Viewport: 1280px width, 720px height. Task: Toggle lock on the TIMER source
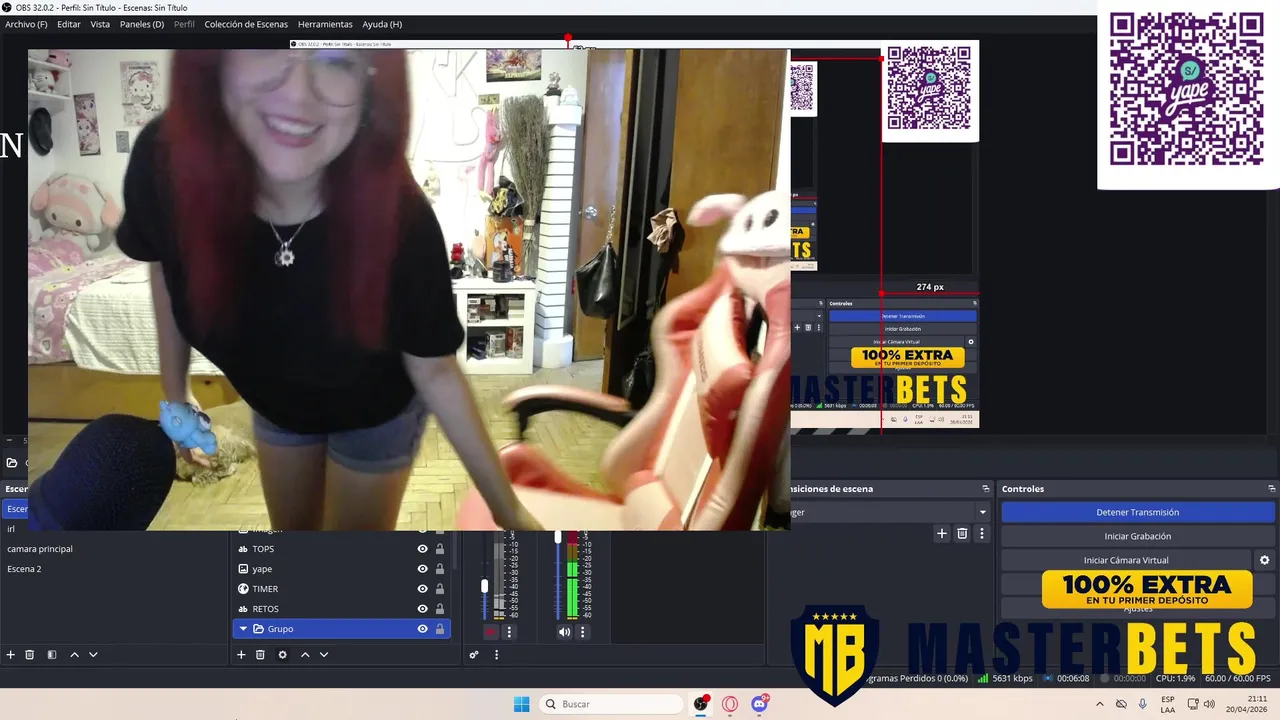pyautogui.click(x=439, y=589)
